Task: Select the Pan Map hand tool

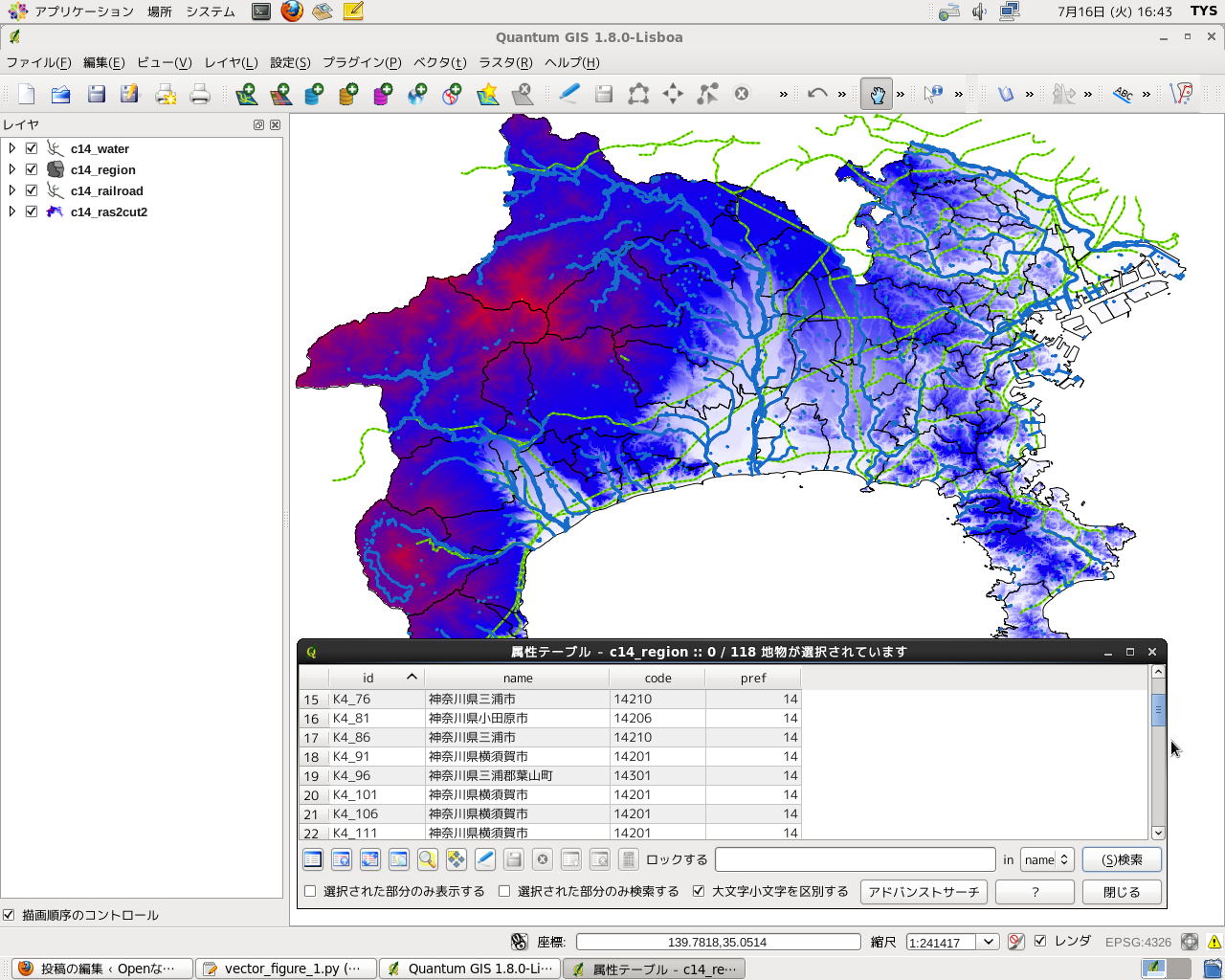Action: (x=876, y=94)
